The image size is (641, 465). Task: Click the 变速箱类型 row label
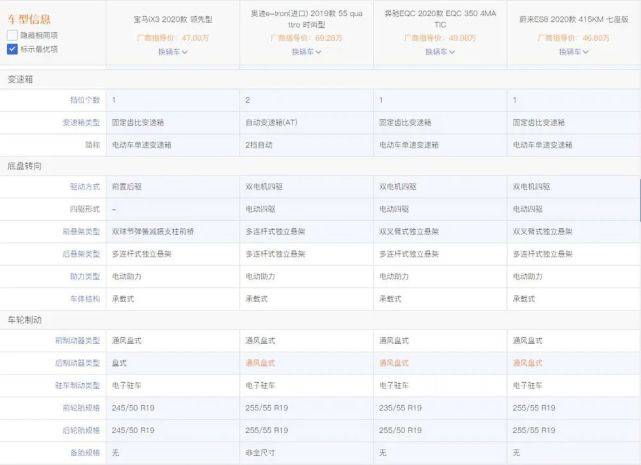(81, 122)
